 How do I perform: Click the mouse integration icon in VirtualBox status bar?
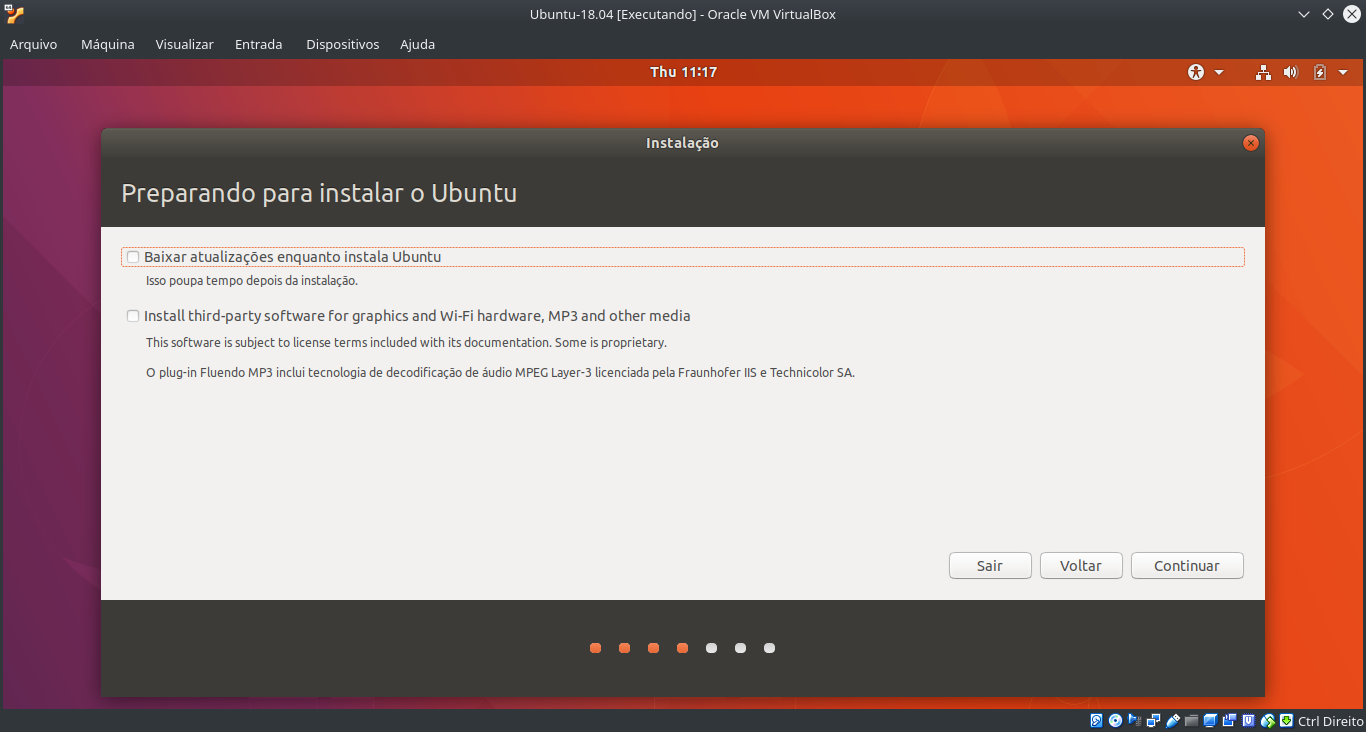coord(1267,720)
